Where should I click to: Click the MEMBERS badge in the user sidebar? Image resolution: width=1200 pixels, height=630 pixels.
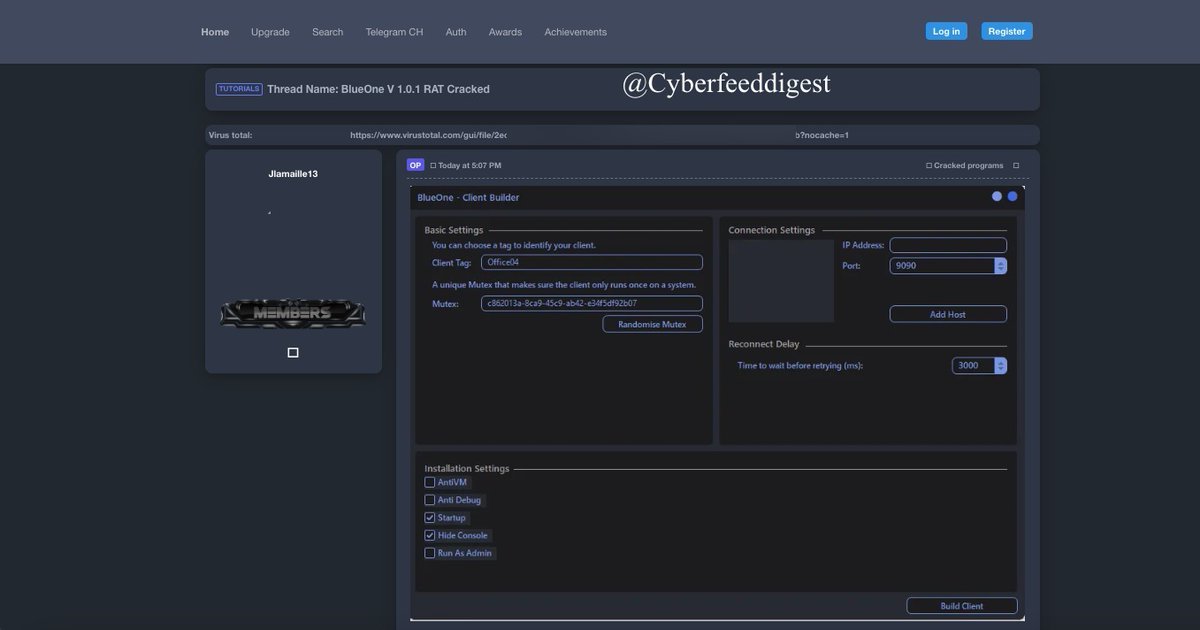292,312
